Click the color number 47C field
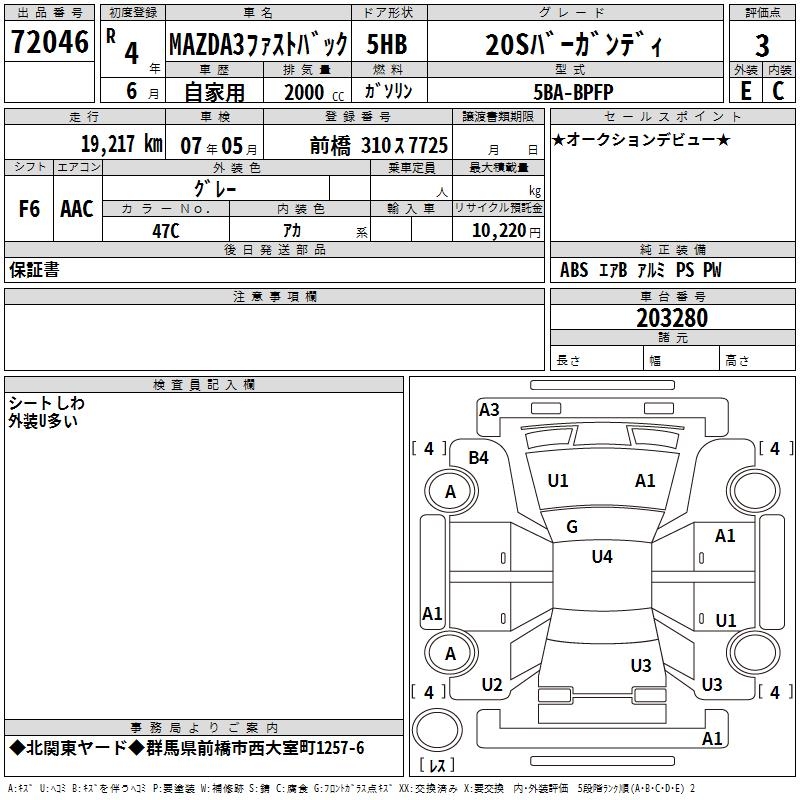This screenshot has width=800, height=800. (x=166, y=229)
